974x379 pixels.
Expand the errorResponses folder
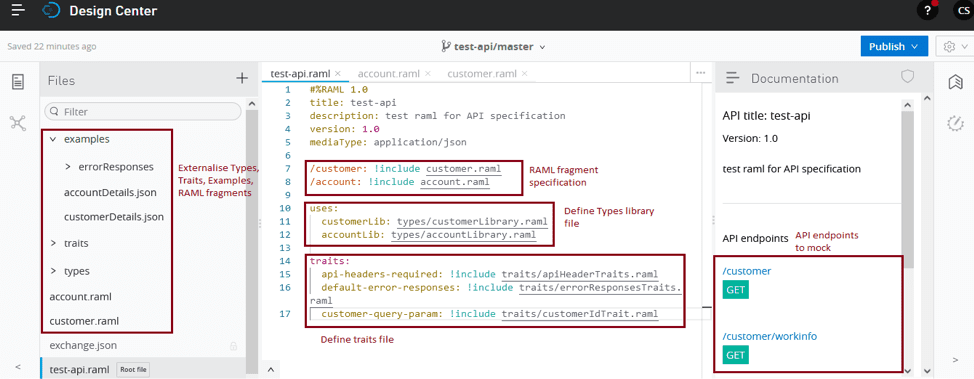pos(68,167)
